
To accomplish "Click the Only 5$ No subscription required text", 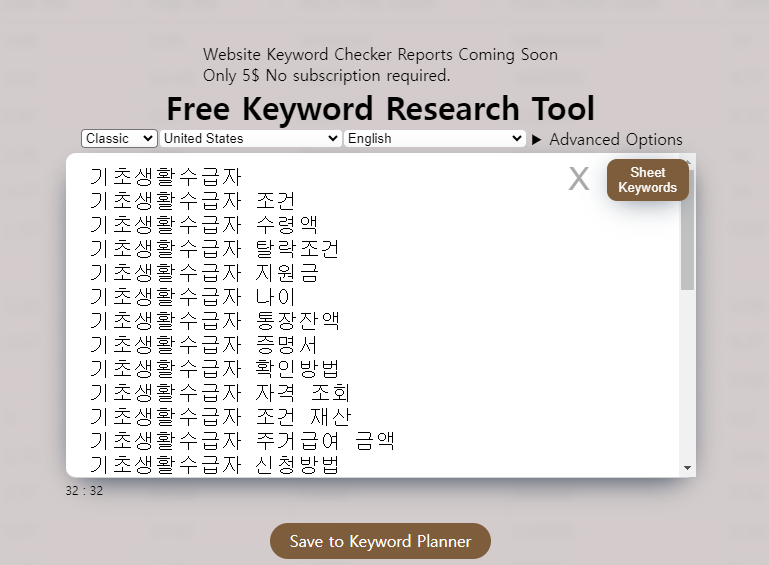I will pos(326,76).
